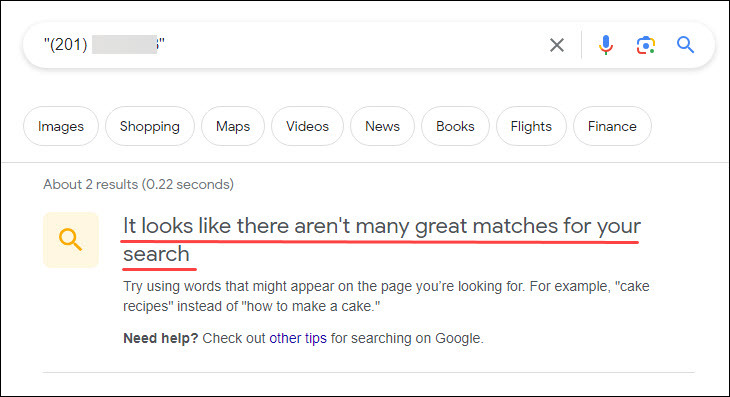The height and width of the screenshot is (397, 730).
Task: Select the Flights chip
Action: (531, 126)
